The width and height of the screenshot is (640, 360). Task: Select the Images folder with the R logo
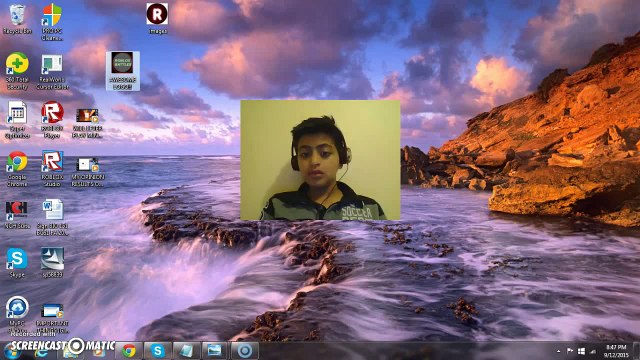(157, 19)
